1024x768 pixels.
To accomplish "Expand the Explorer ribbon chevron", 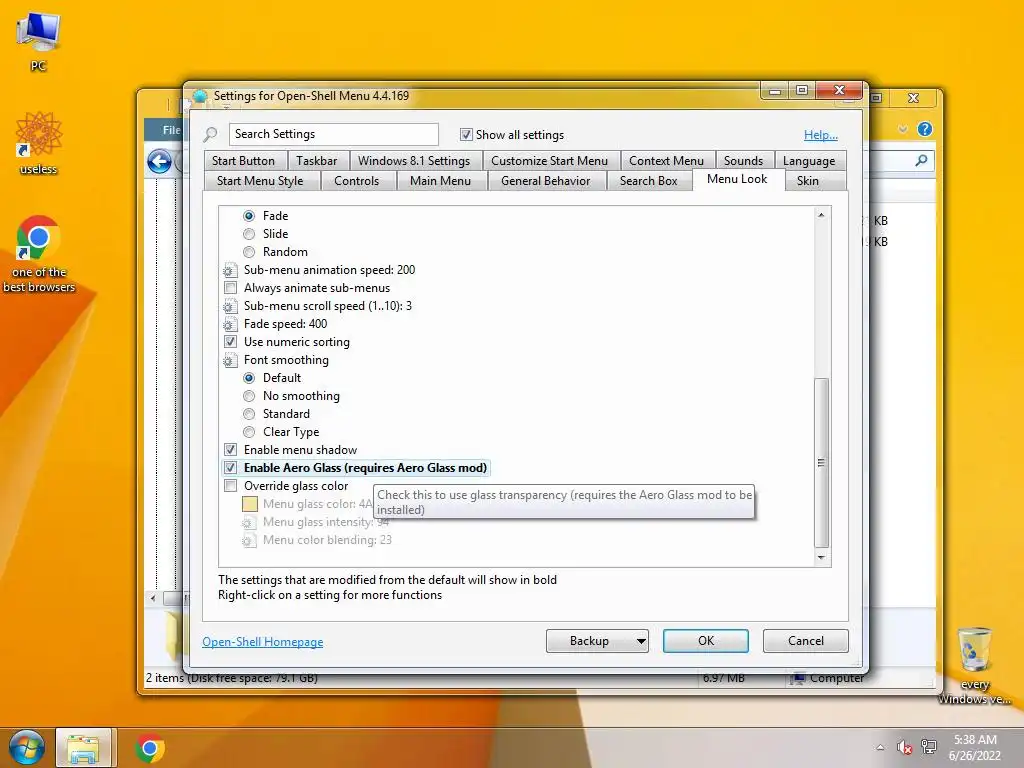I will point(903,129).
